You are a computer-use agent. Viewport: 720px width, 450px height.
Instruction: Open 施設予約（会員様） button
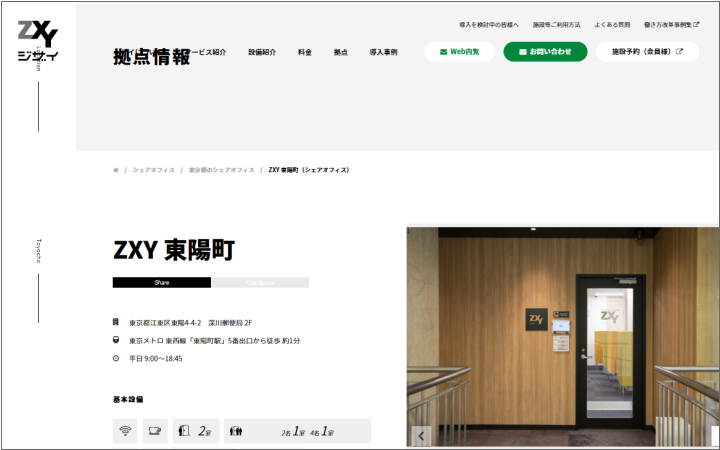pyautogui.click(x=647, y=52)
